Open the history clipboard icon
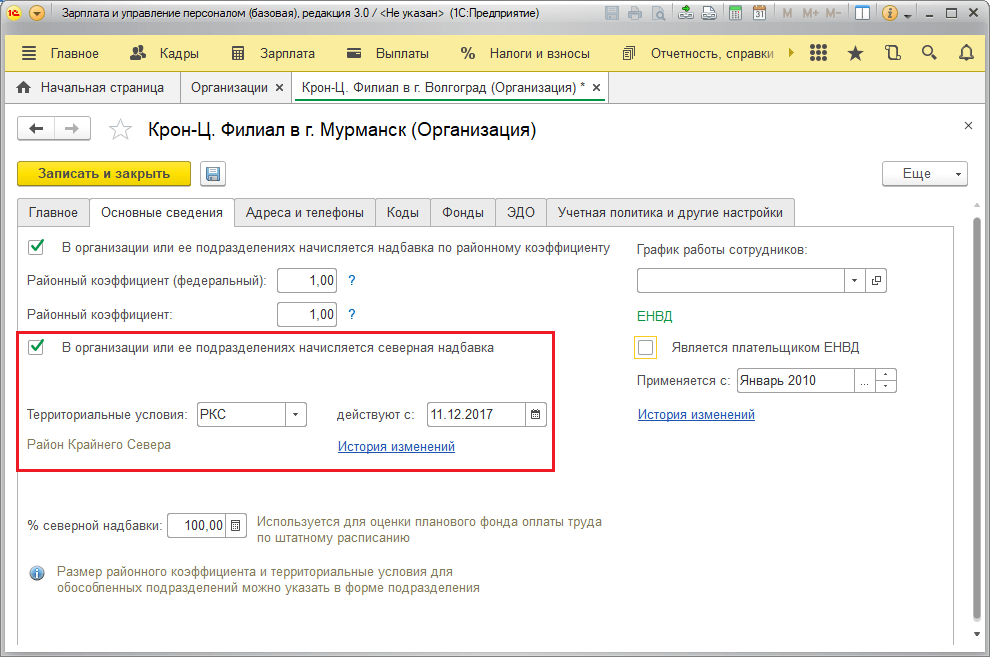Viewport: 990px width, 657px height. 892,53
